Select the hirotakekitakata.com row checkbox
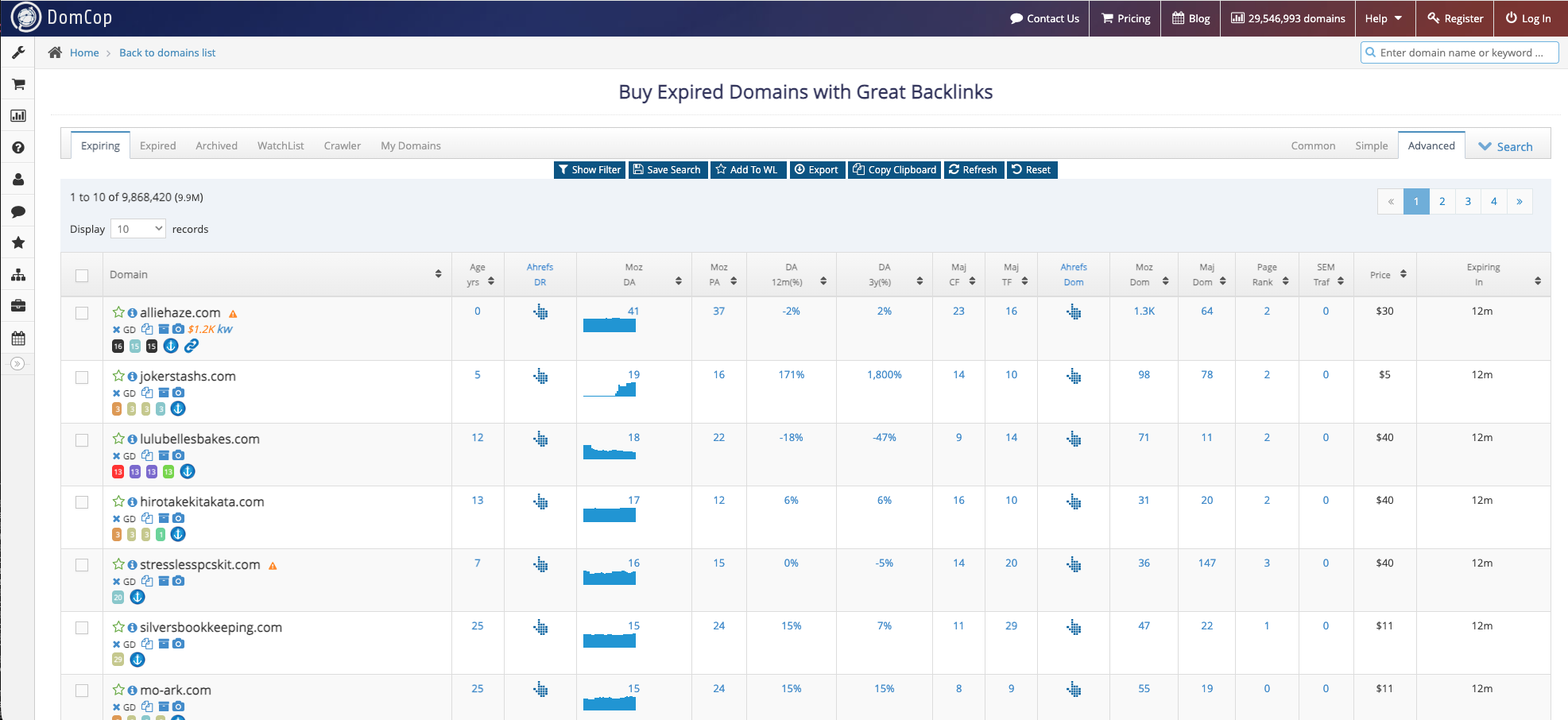 82,502
